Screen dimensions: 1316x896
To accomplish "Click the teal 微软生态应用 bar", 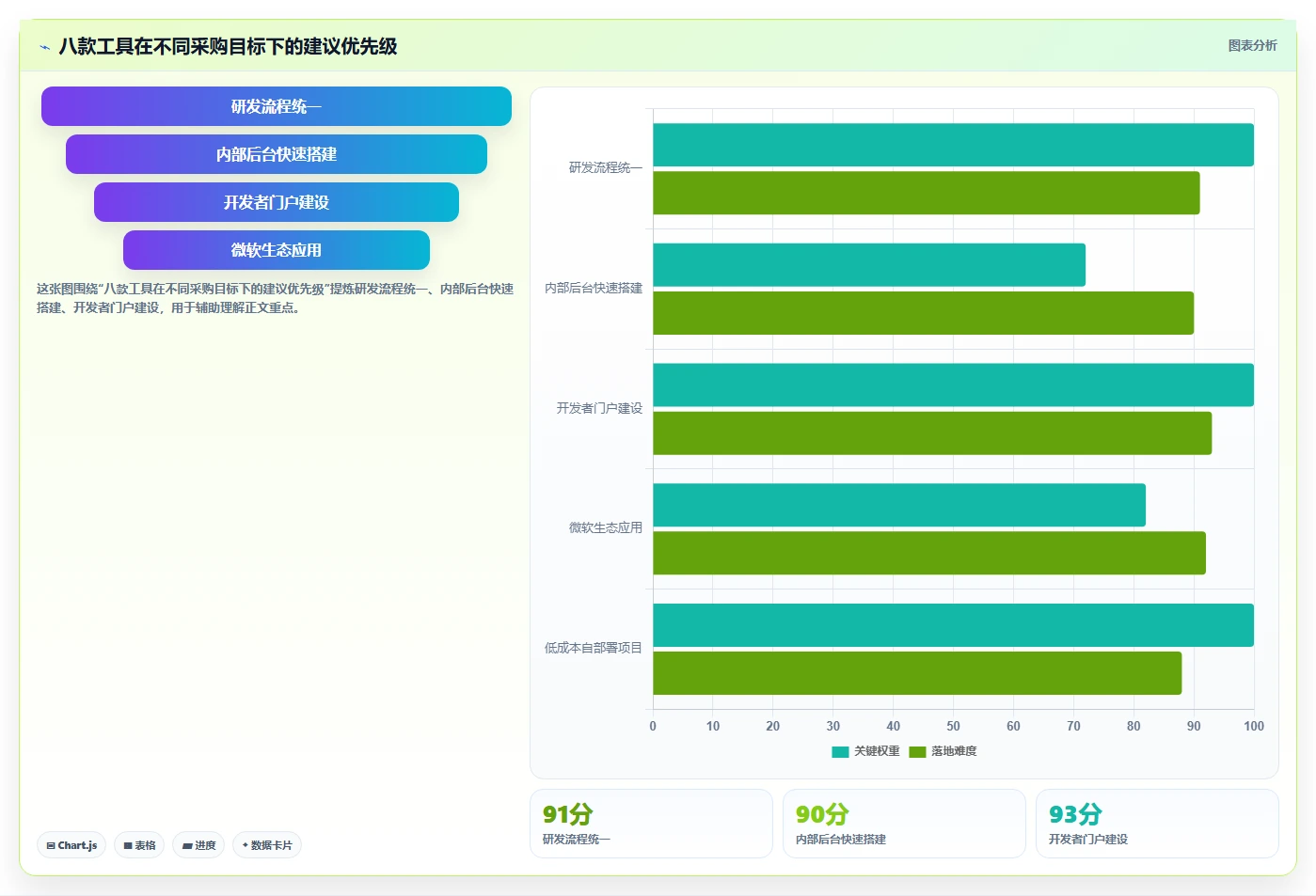I will [899, 505].
